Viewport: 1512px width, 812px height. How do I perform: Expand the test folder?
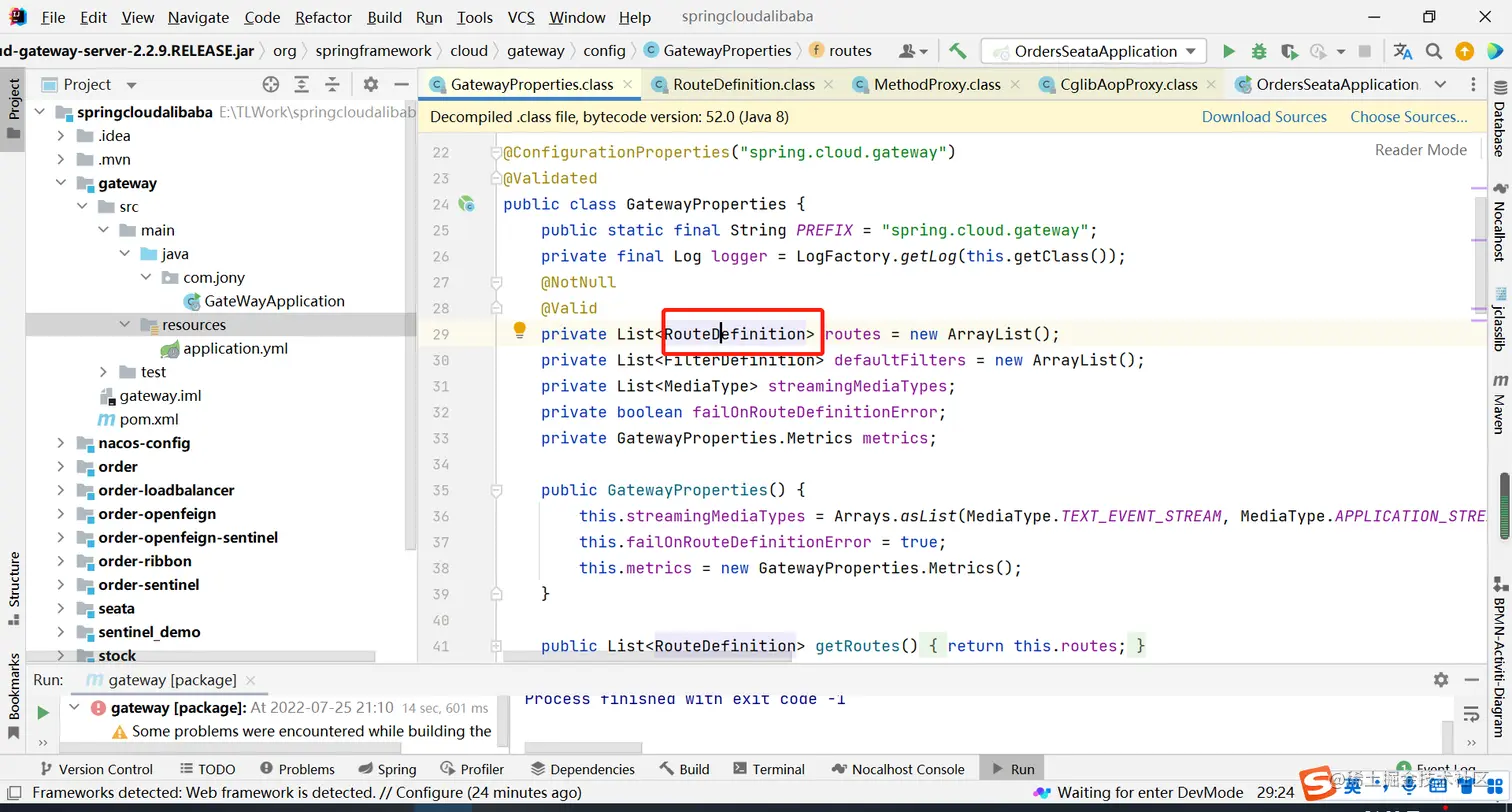pos(103,372)
